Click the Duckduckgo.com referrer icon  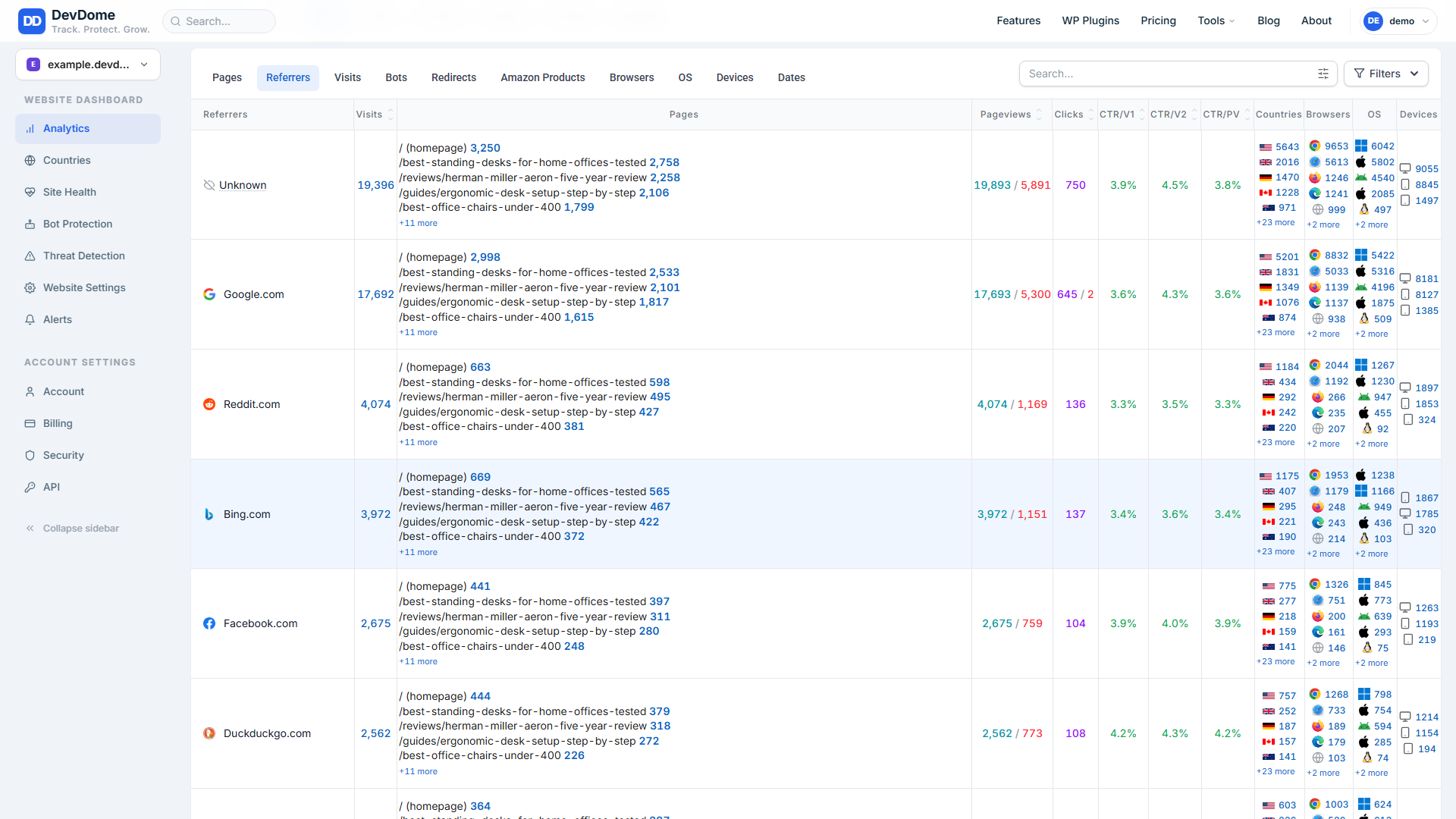click(x=209, y=733)
